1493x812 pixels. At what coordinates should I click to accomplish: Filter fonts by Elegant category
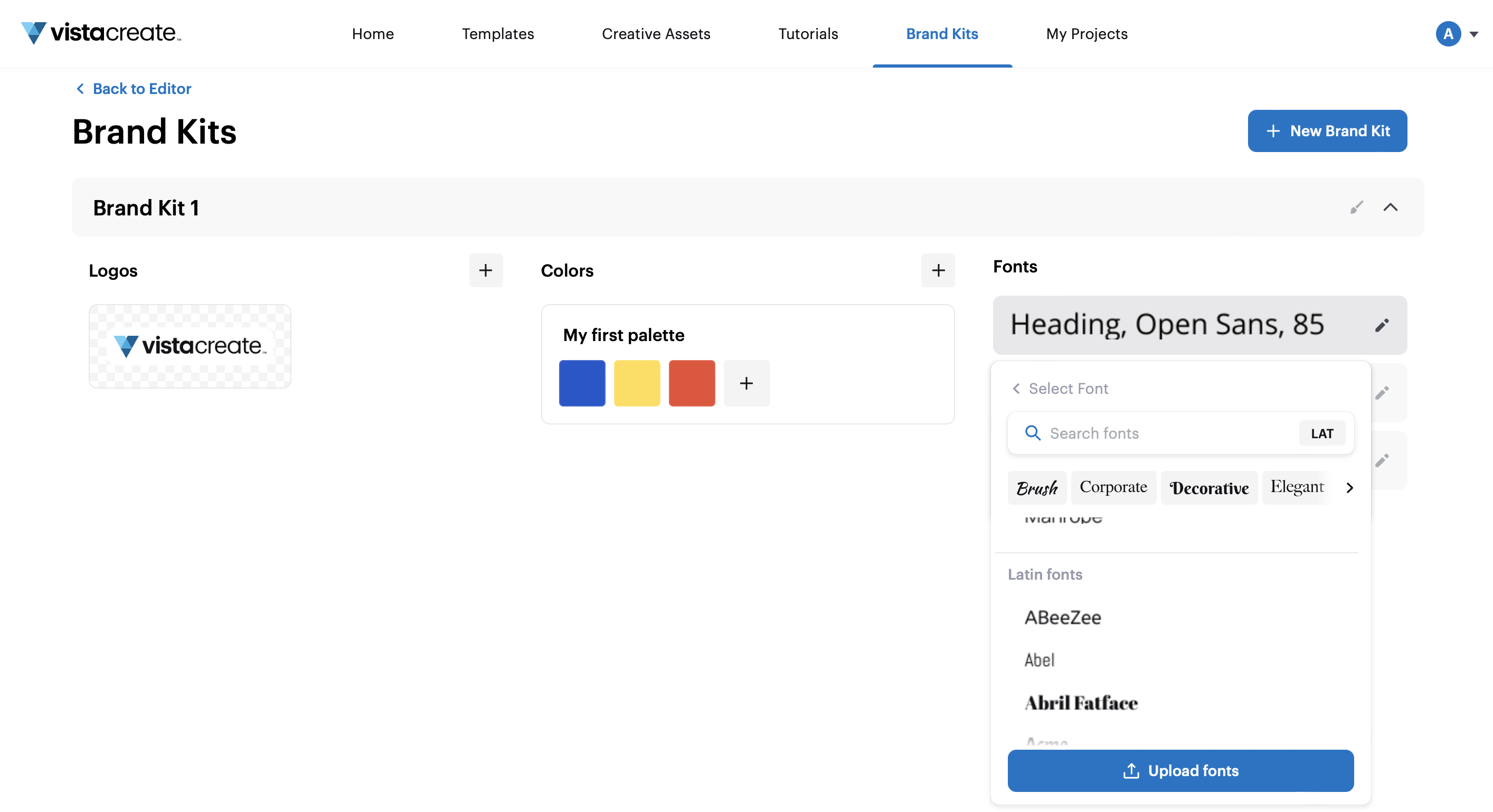pos(1297,487)
